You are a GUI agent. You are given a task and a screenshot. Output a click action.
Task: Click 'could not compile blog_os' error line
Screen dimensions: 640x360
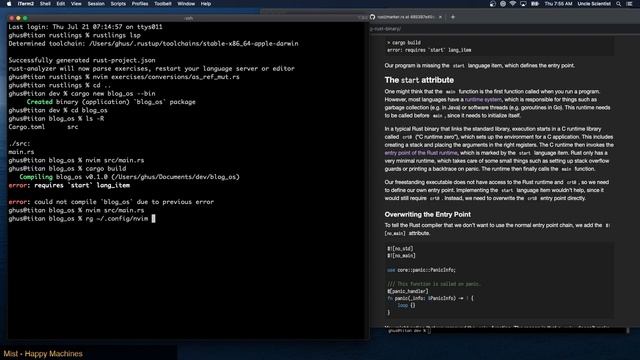pos(111,202)
